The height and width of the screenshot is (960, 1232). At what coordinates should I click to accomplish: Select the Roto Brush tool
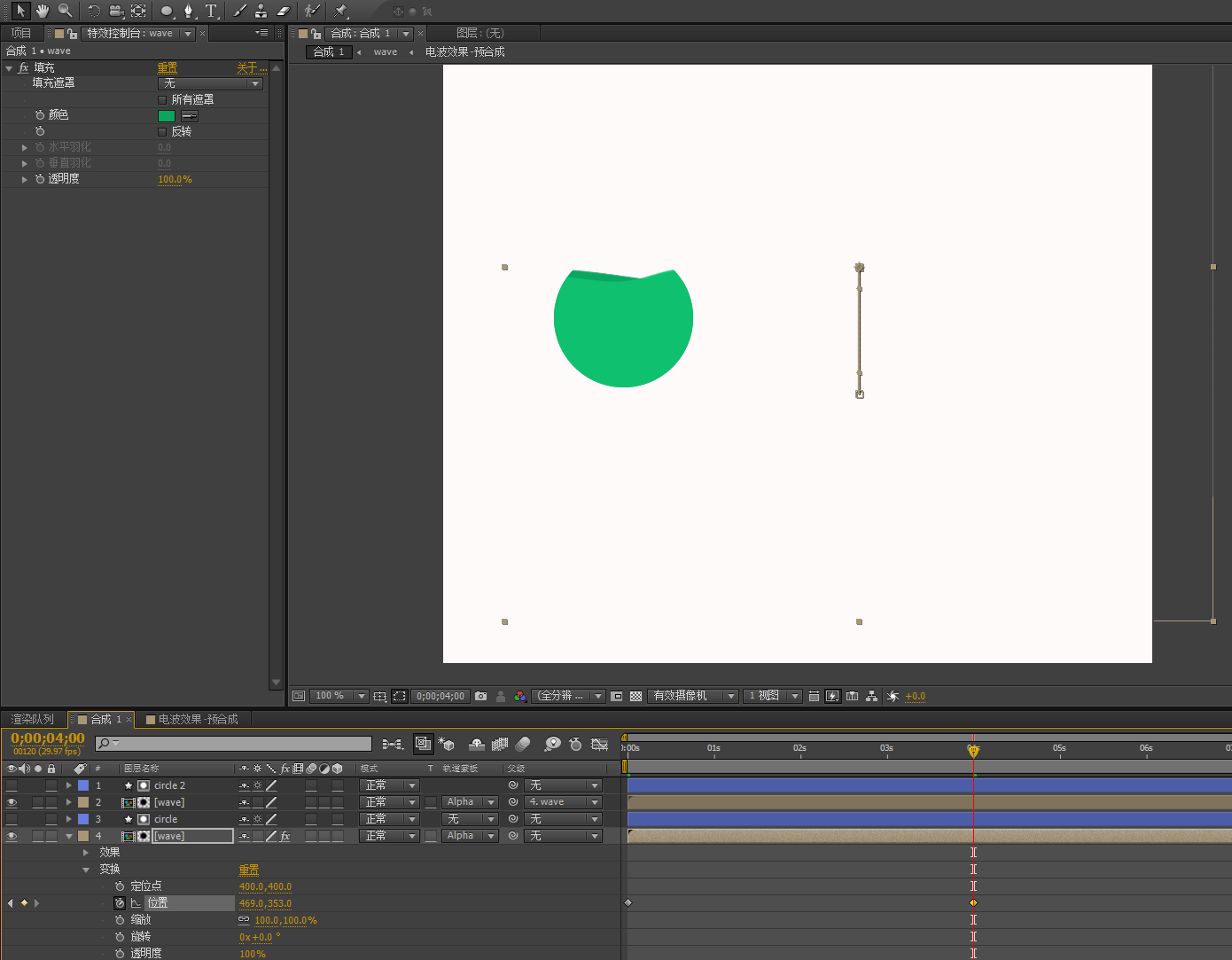pyautogui.click(x=312, y=11)
